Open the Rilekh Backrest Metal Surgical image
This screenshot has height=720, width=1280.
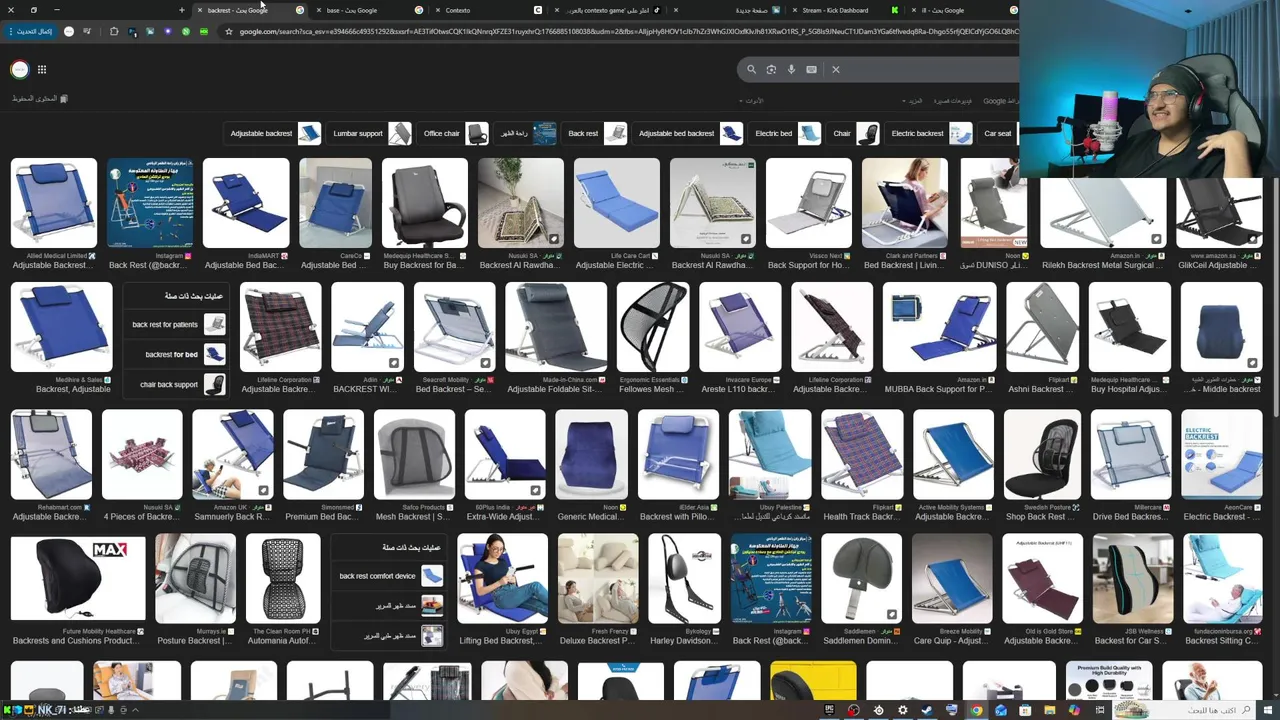coord(1103,212)
